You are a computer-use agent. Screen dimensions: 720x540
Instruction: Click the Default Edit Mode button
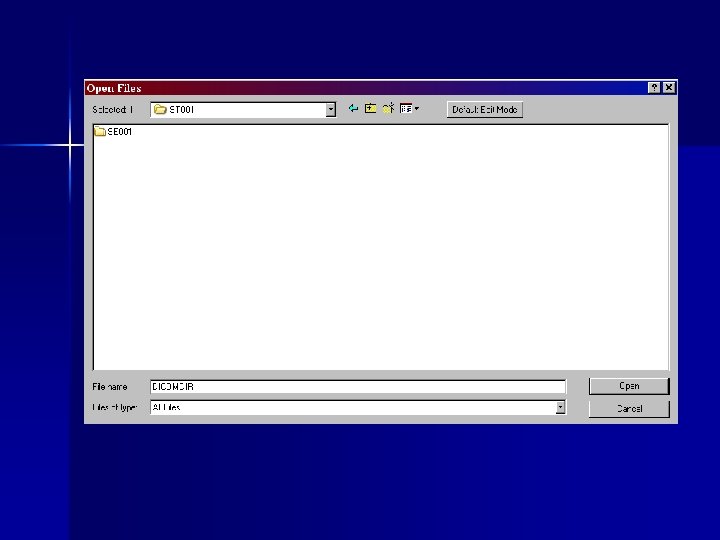(x=484, y=110)
